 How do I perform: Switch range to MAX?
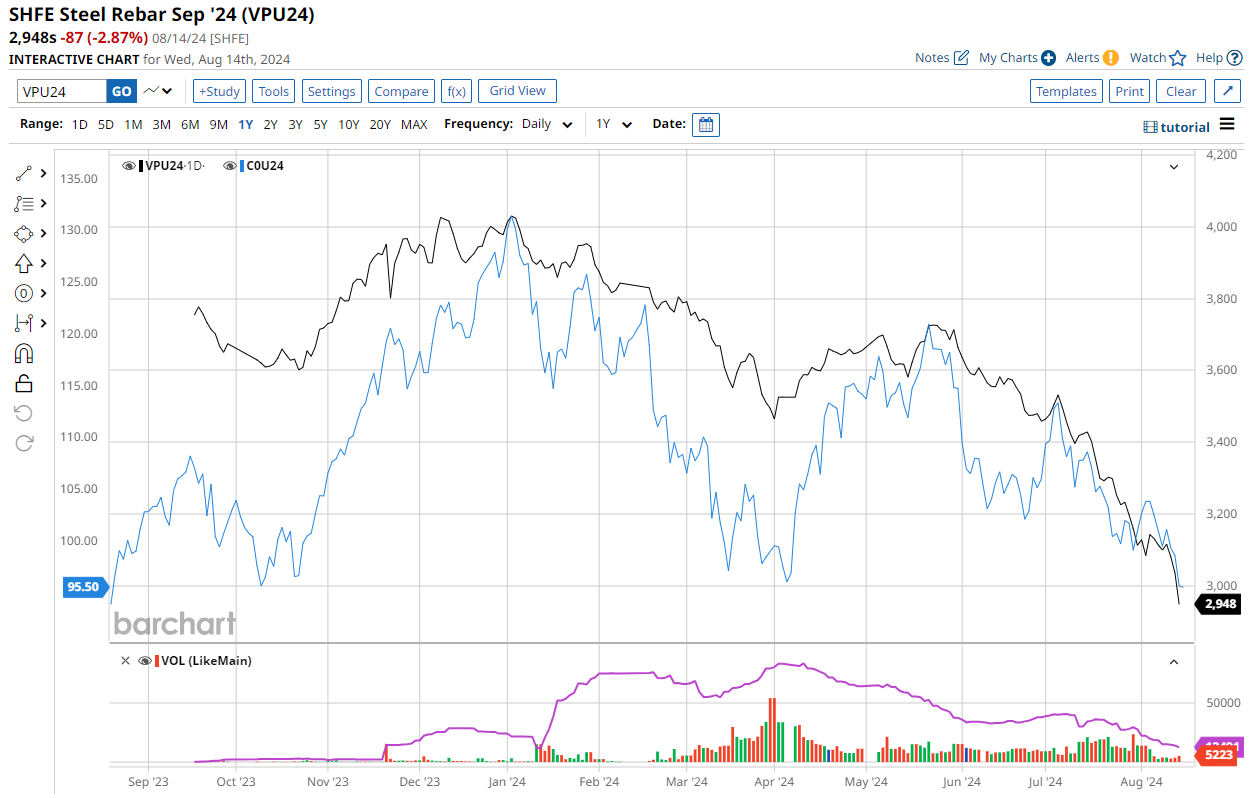[x=414, y=125]
